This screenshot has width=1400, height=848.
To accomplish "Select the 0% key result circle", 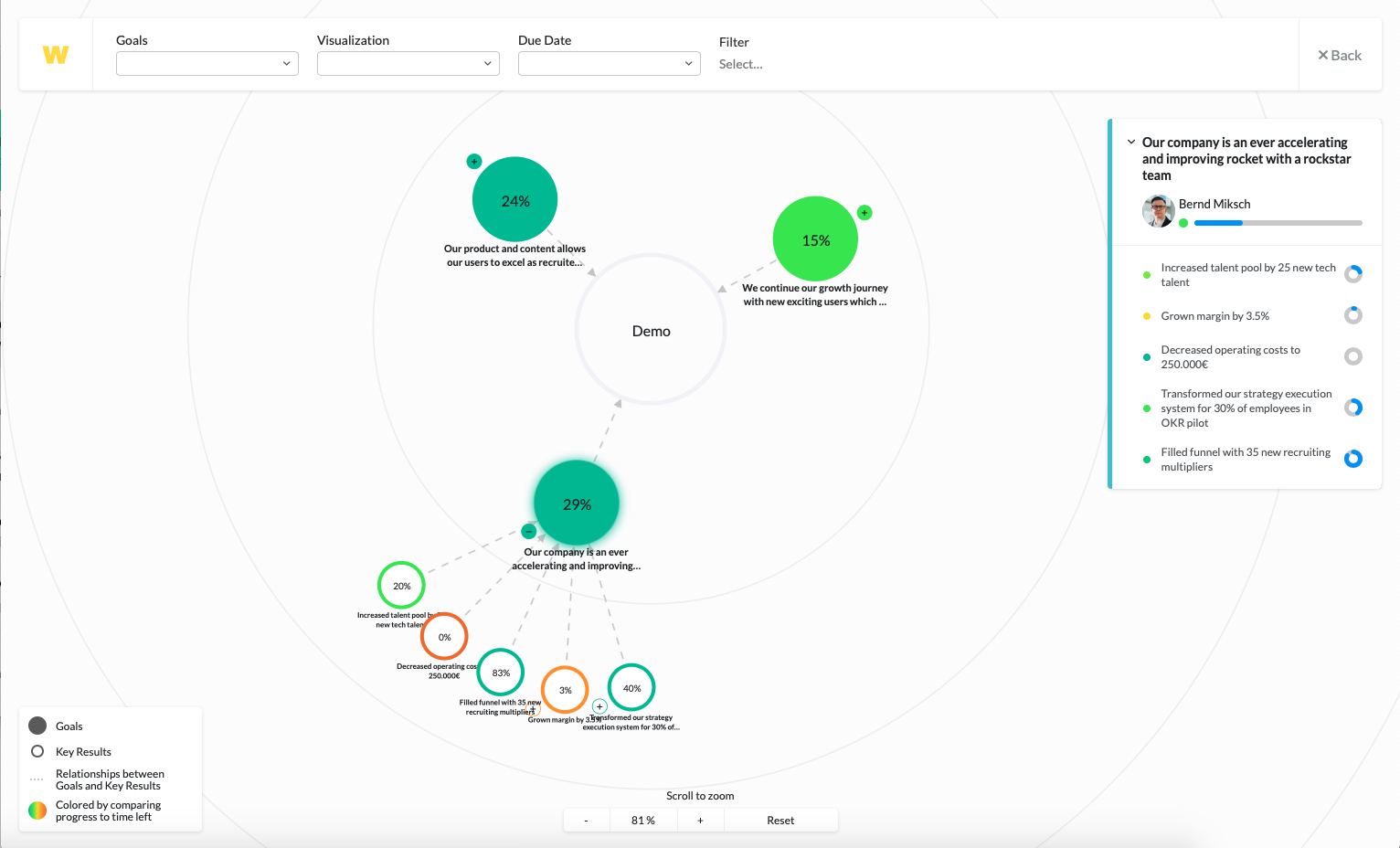I will pos(444,637).
